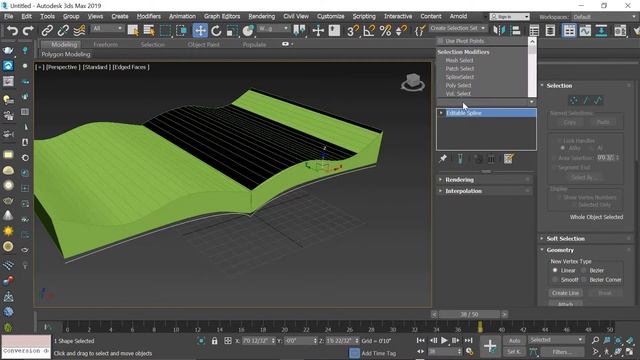
Task: Select the Bezier vertex type radio
Action: coord(584,270)
